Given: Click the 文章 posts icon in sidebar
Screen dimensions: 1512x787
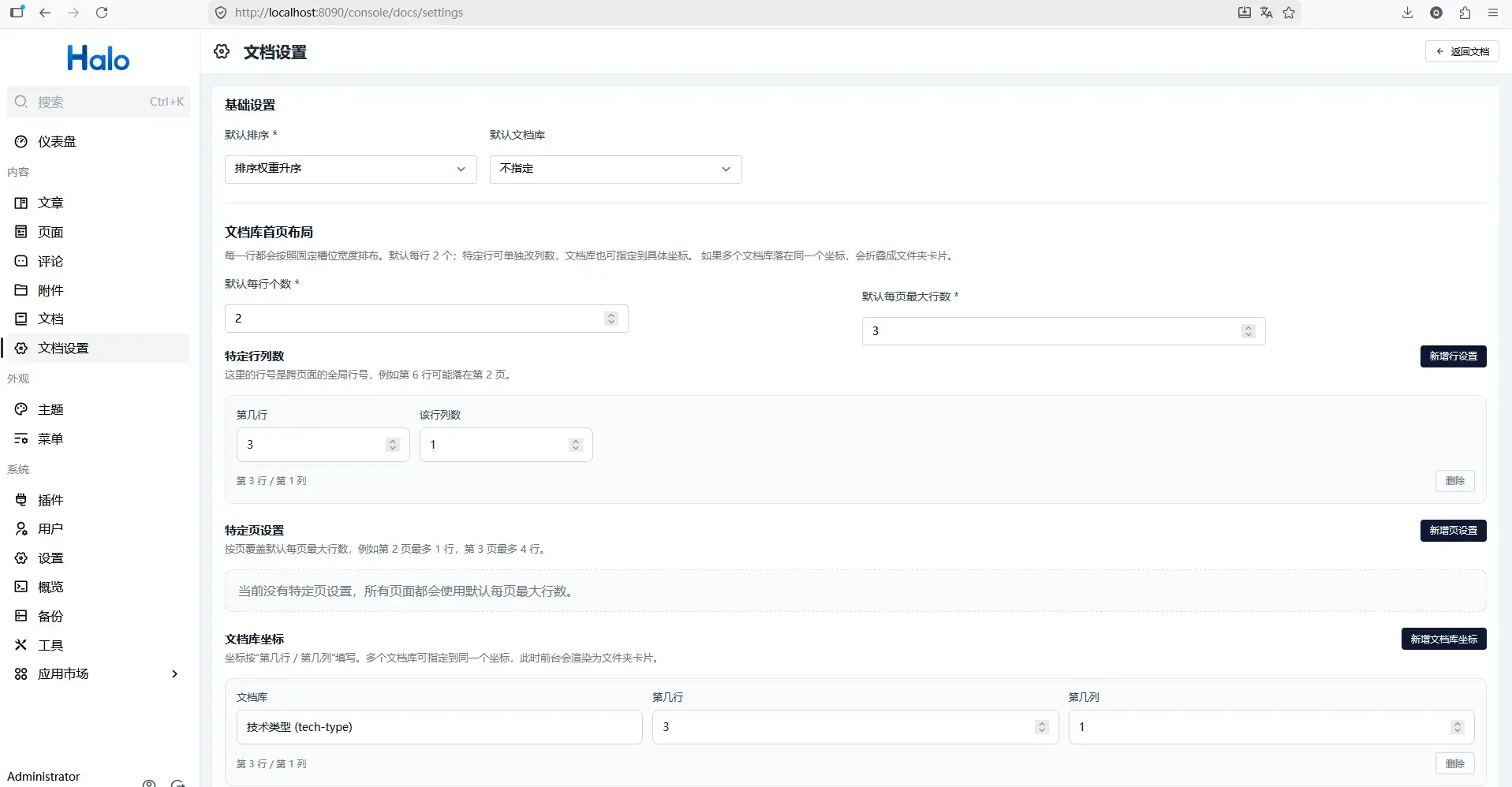Looking at the screenshot, I should [21, 203].
